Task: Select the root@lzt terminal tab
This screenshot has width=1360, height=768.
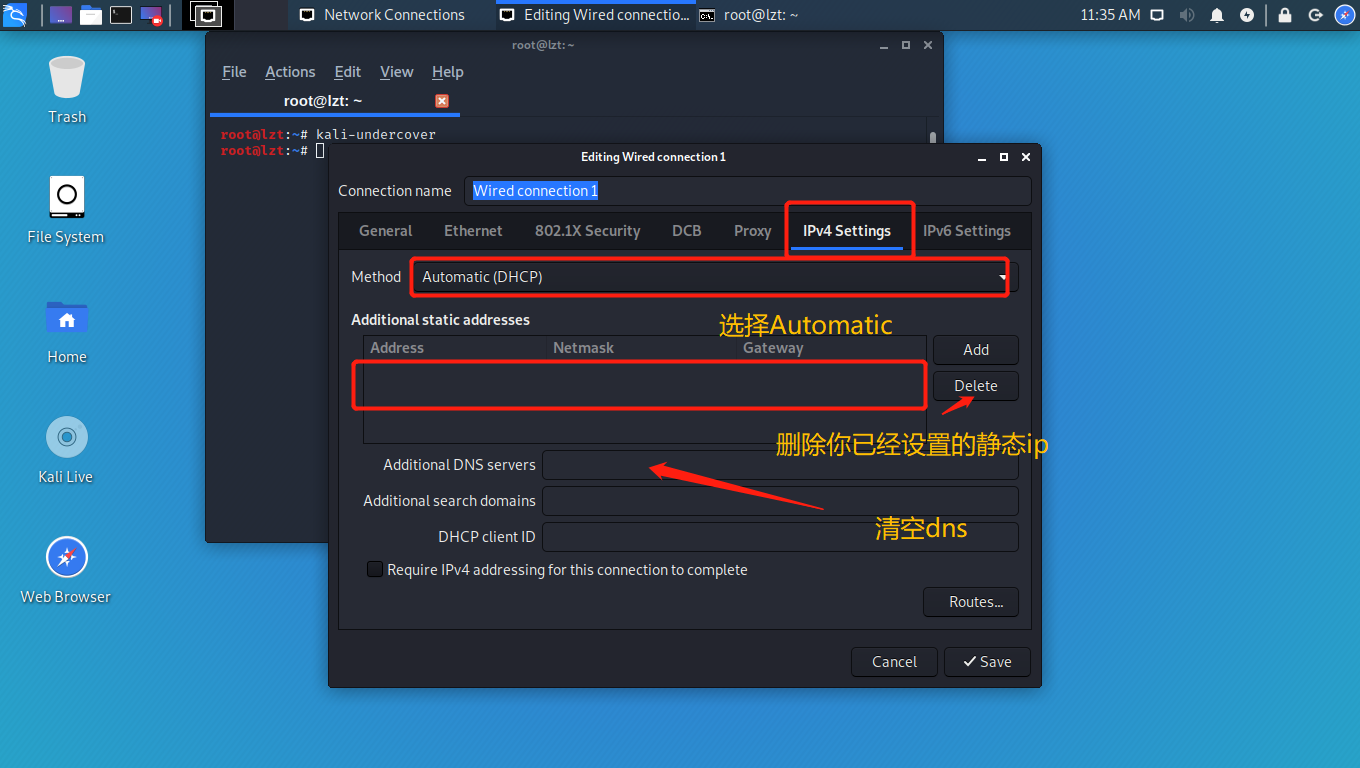Action: (x=333, y=101)
